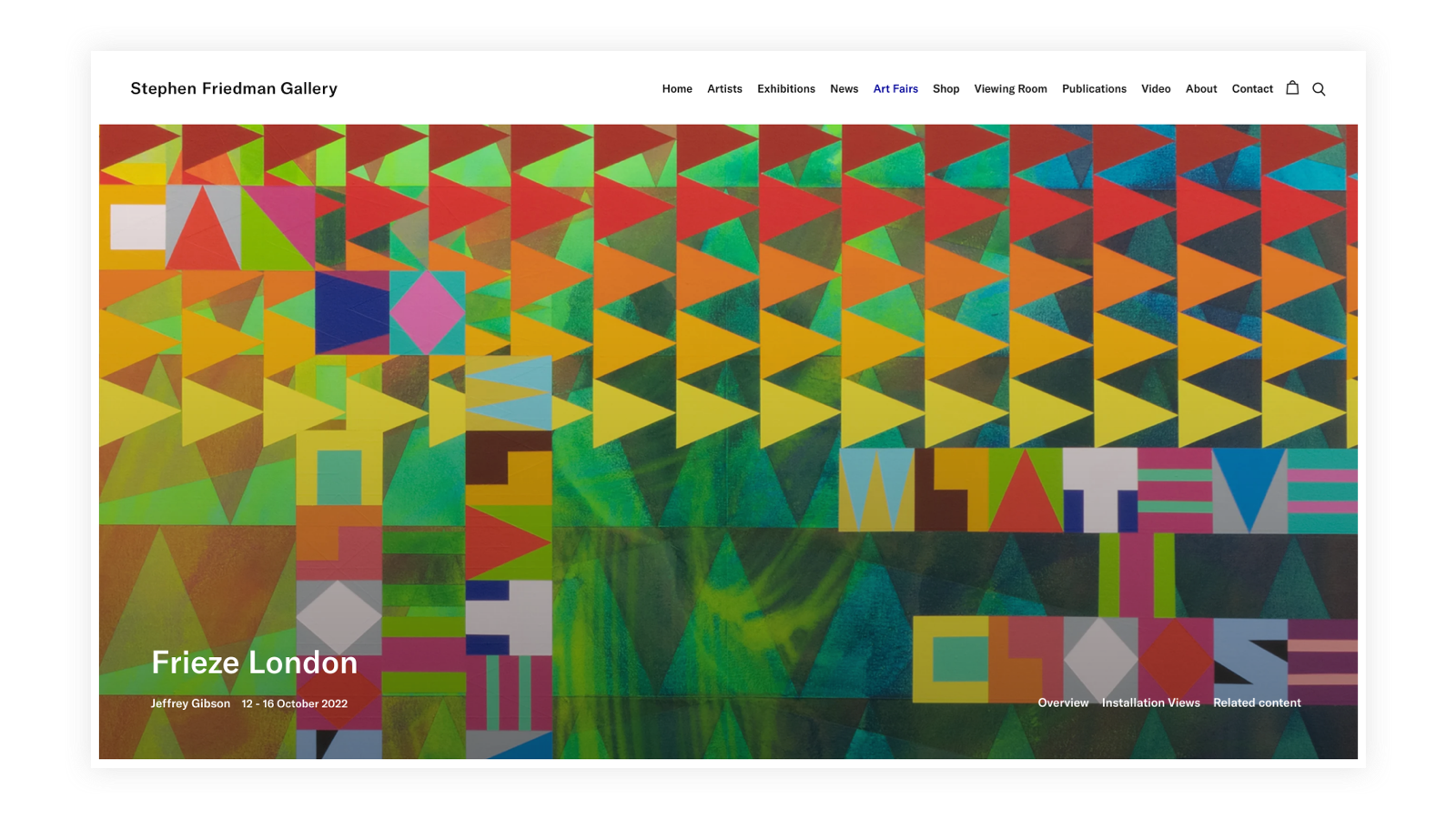
Task: Open the Video section
Action: [x=1156, y=89]
